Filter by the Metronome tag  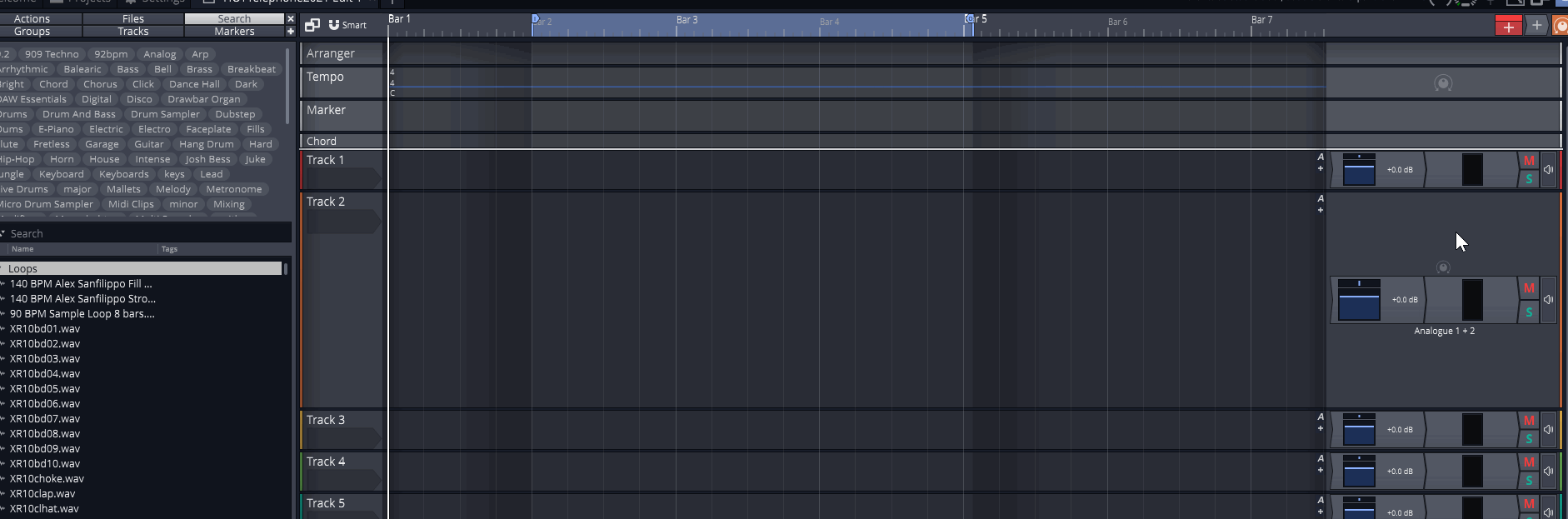234,189
